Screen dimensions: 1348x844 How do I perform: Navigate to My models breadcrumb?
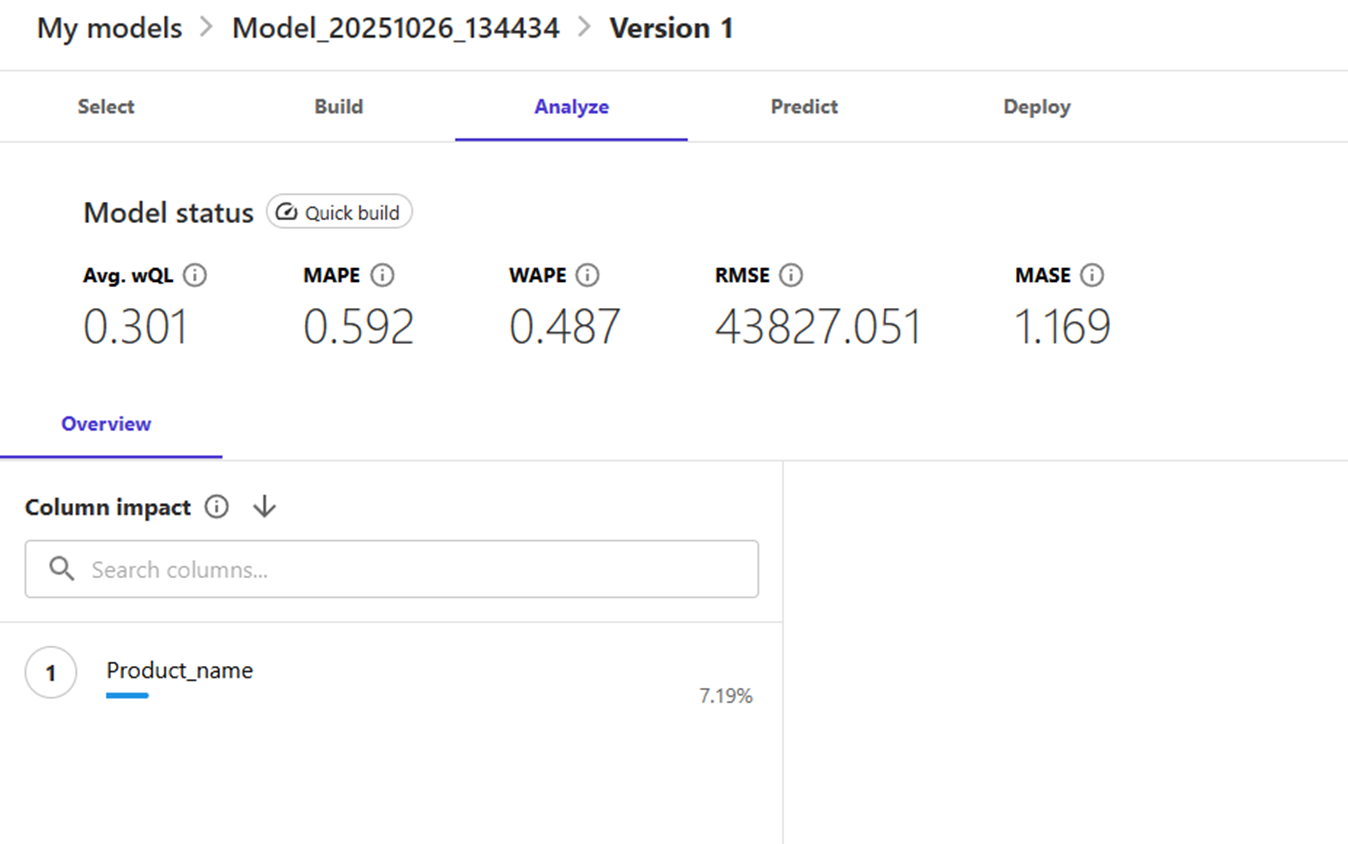pyautogui.click(x=110, y=28)
